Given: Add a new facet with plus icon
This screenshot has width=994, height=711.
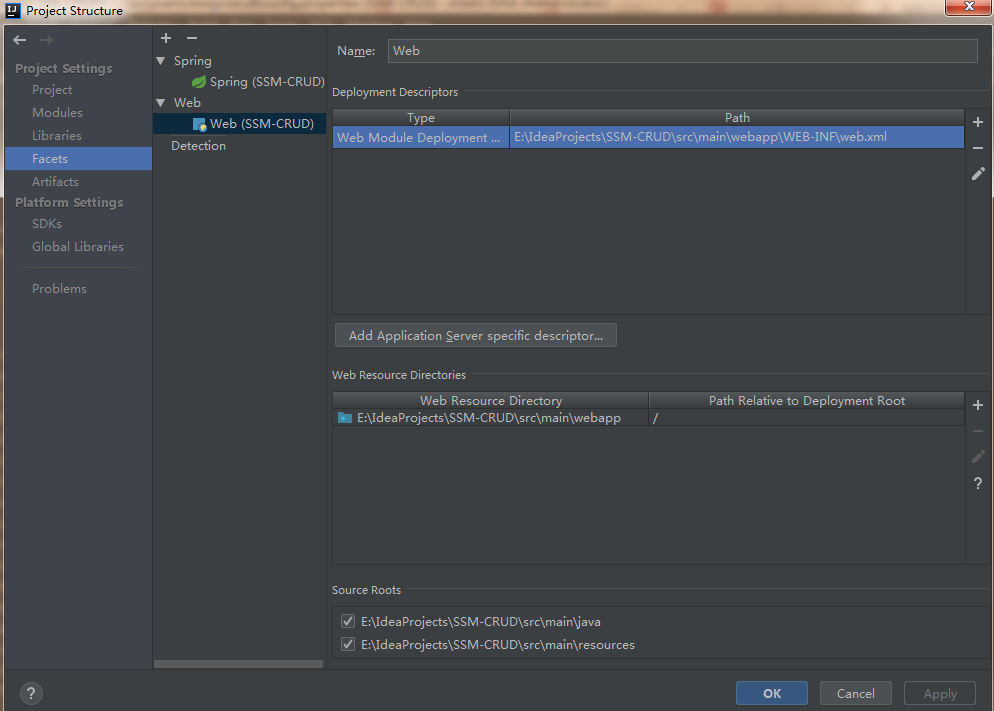Looking at the screenshot, I should (x=166, y=38).
